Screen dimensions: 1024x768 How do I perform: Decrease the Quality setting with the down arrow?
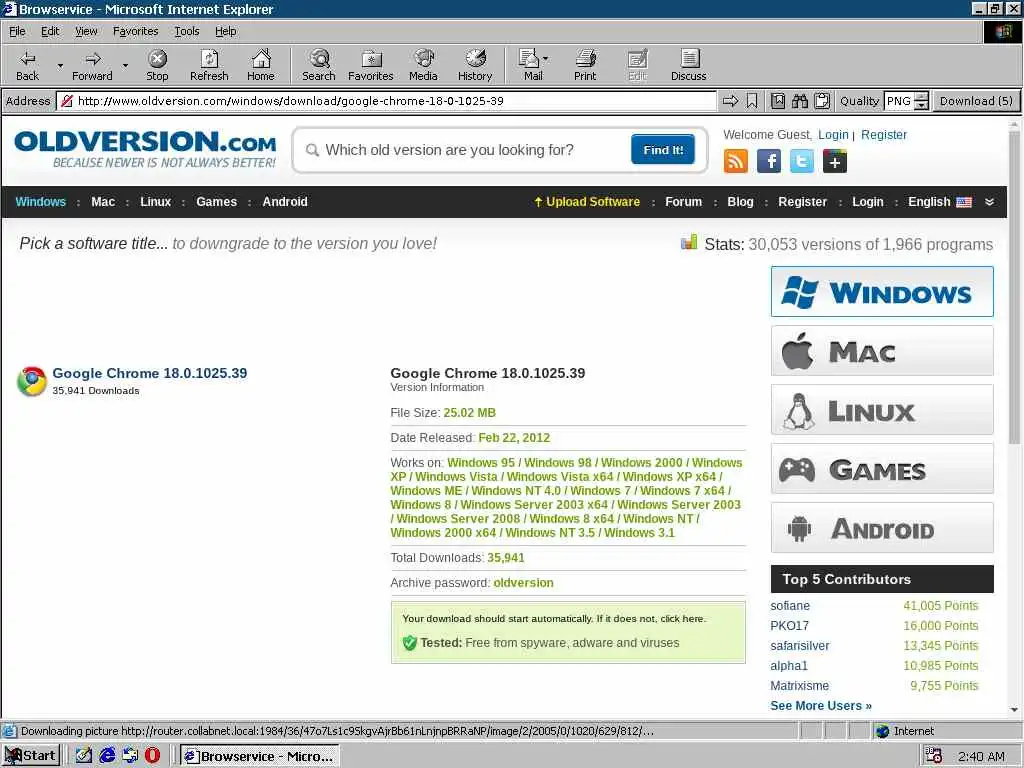921,105
